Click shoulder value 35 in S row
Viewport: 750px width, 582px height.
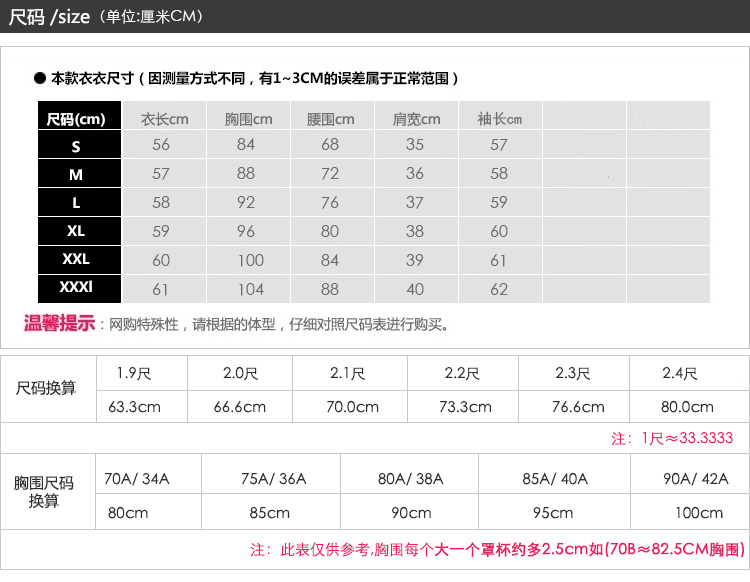click(415, 144)
